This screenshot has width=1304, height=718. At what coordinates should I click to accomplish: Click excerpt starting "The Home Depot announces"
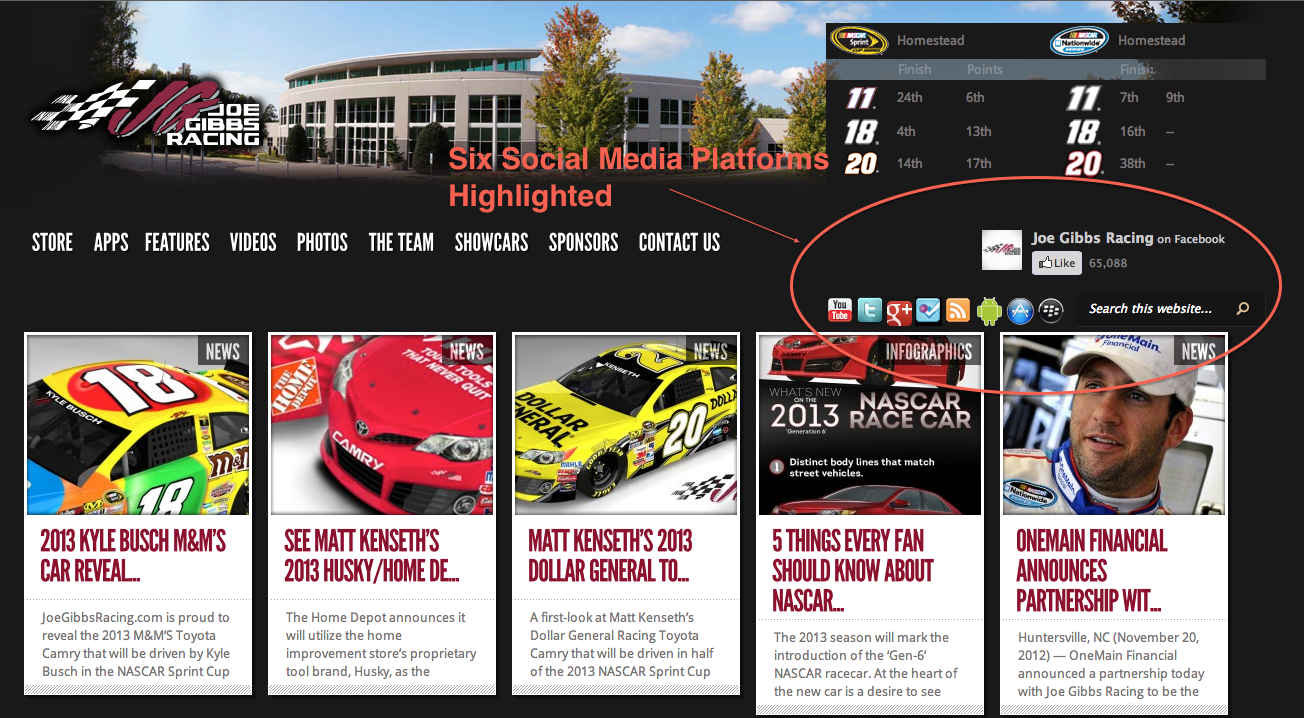click(x=381, y=644)
